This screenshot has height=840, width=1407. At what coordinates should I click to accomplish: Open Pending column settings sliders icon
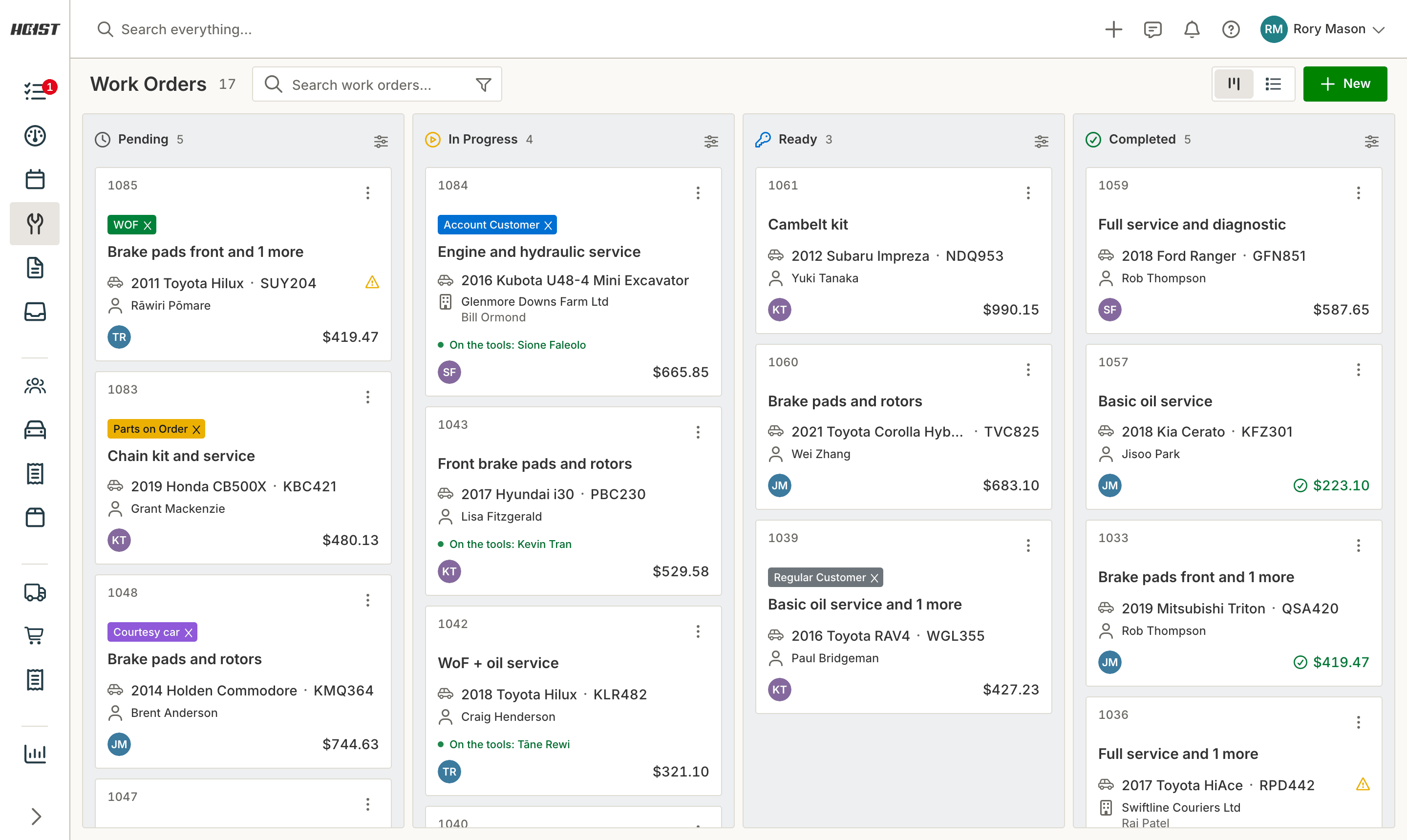[381, 141]
